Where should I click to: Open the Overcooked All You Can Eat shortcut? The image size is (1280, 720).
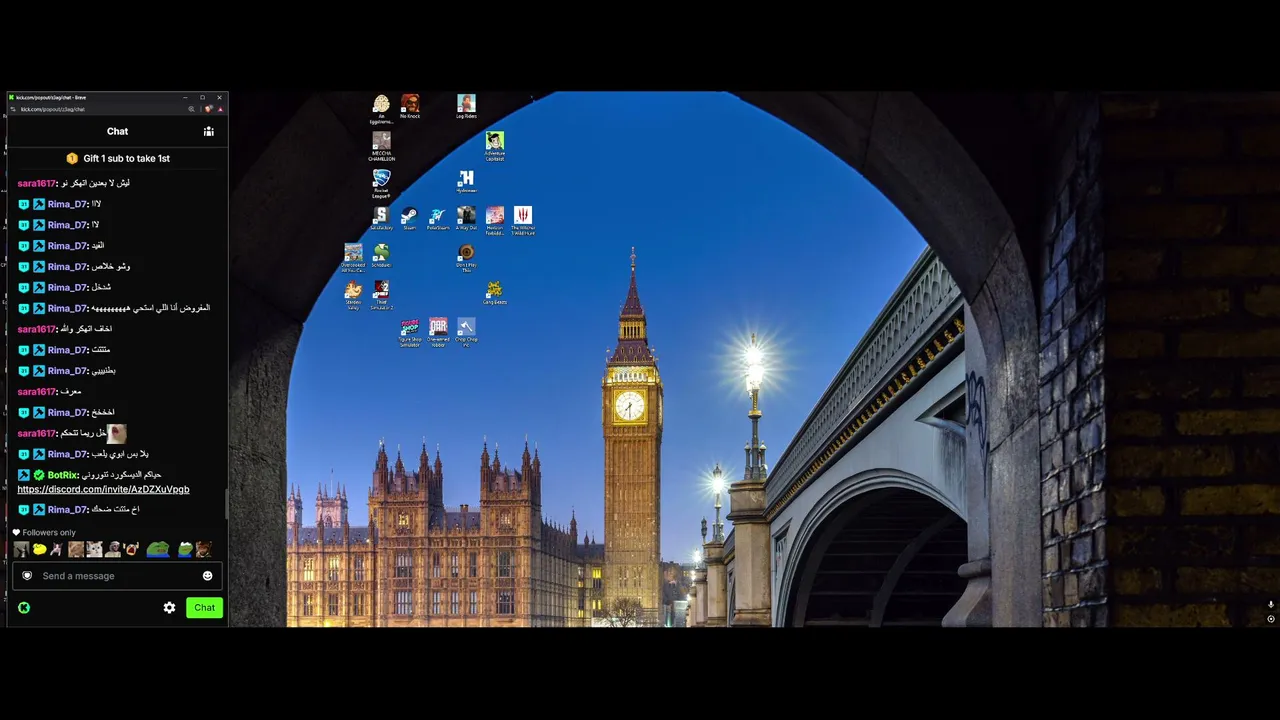coord(353,258)
